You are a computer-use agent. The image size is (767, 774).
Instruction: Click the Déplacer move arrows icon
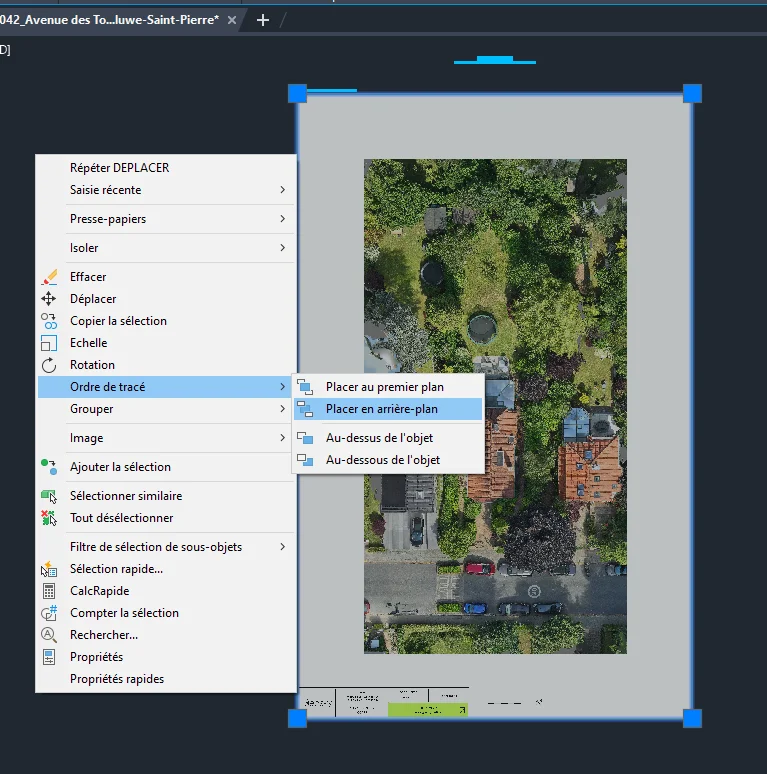49,299
